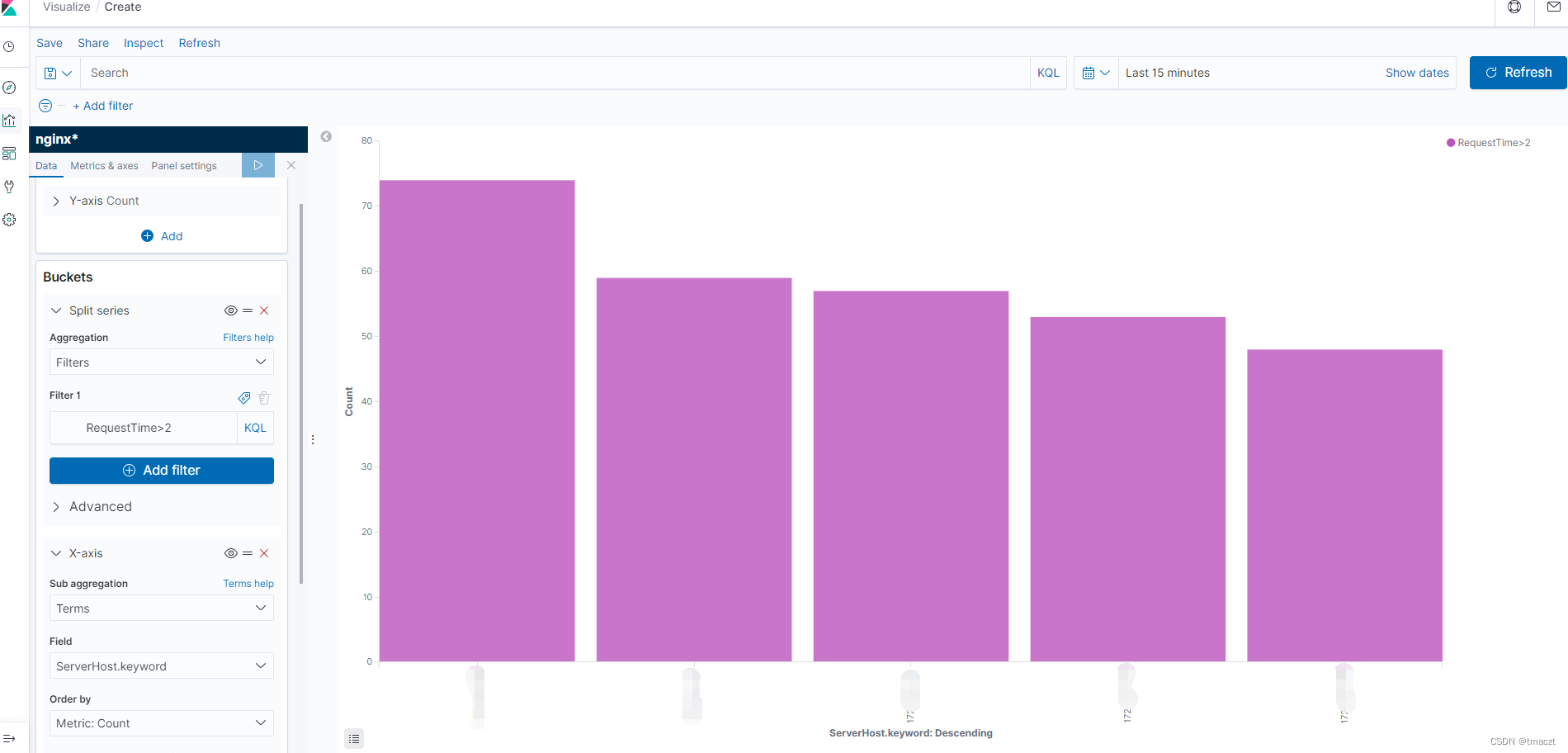1568x753 pixels.
Task: Click Refresh in top menu
Action: (x=199, y=43)
